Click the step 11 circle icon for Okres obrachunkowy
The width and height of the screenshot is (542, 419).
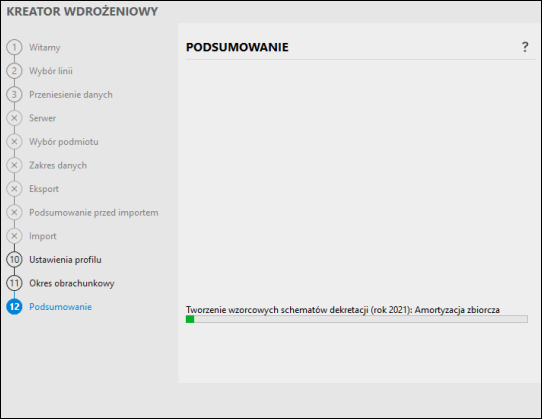coord(14,283)
